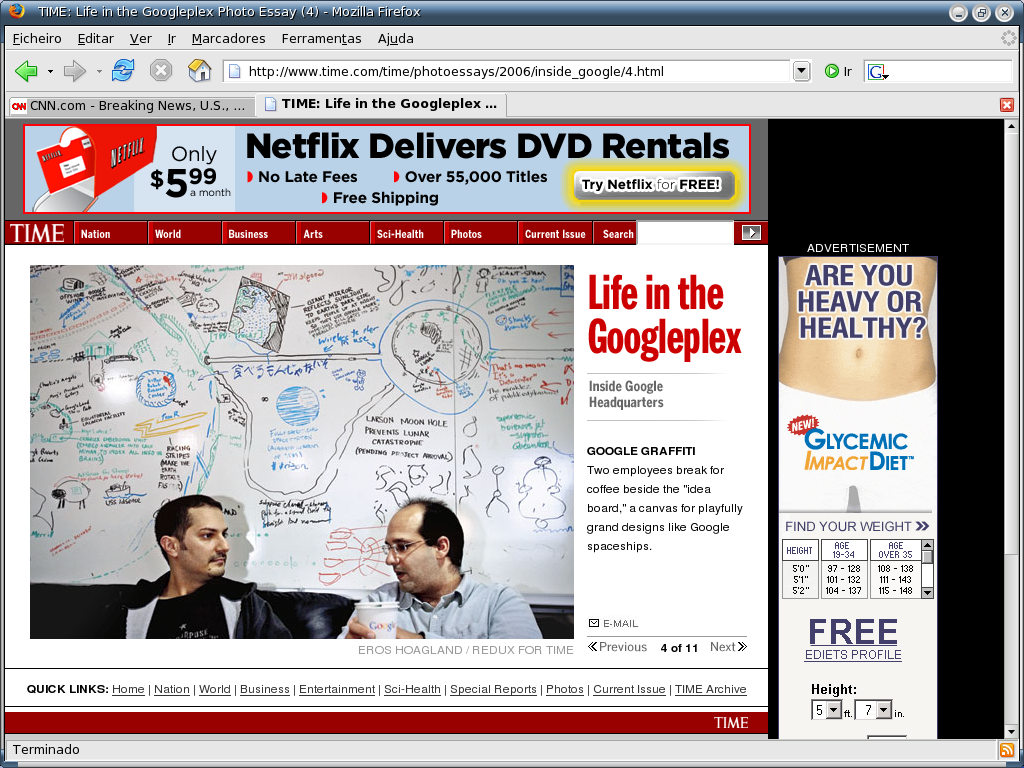1024x768 pixels.
Task: Go to Next photo
Action: point(728,647)
